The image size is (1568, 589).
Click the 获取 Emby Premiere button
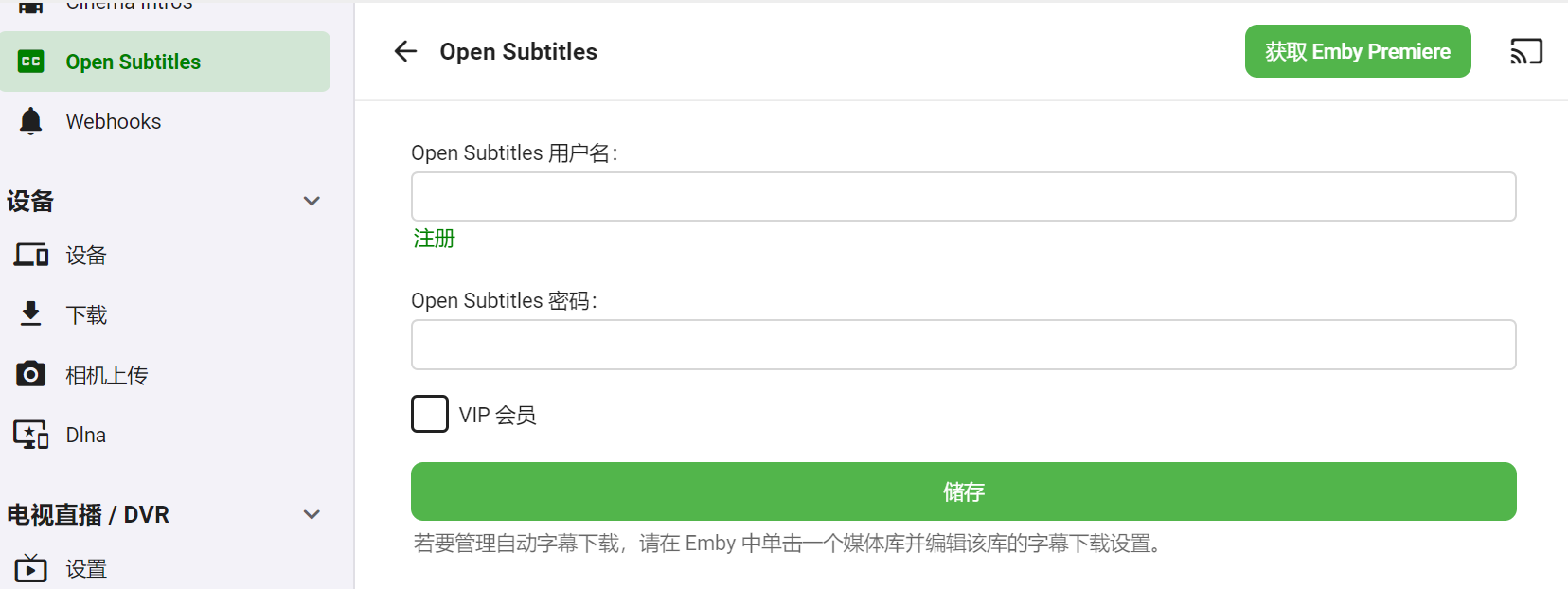[x=1357, y=51]
